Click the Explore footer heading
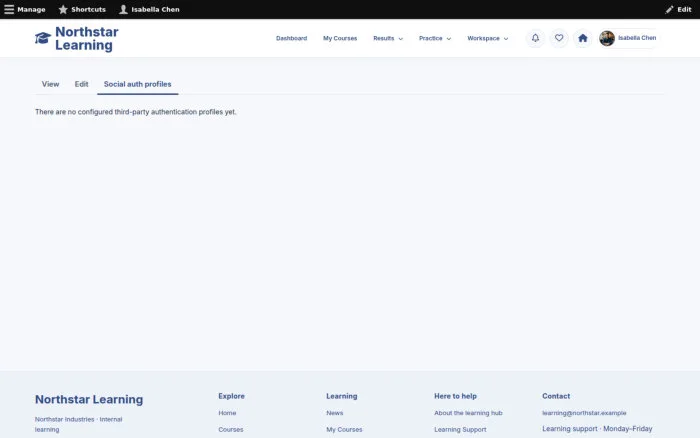The height and width of the screenshot is (438, 700). pos(231,396)
